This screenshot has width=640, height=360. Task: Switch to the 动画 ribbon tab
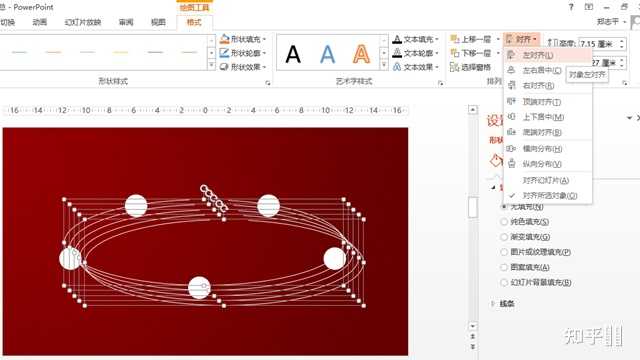[40, 22]
